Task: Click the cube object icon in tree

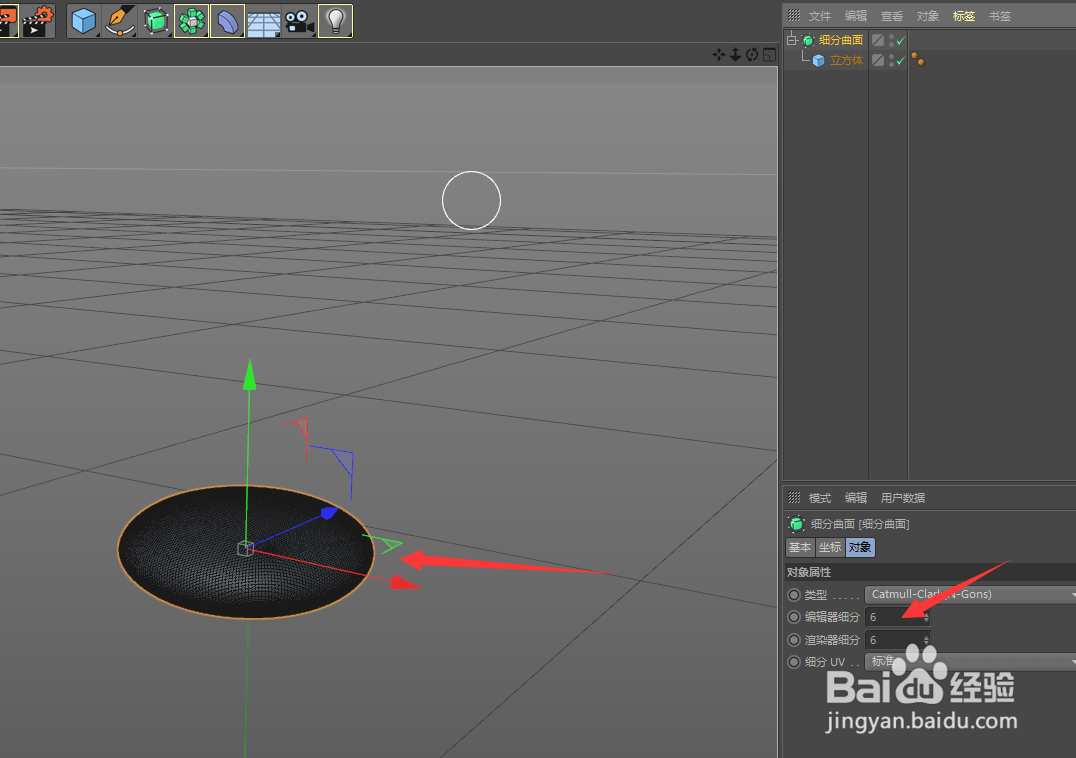Action: [819, 60]
